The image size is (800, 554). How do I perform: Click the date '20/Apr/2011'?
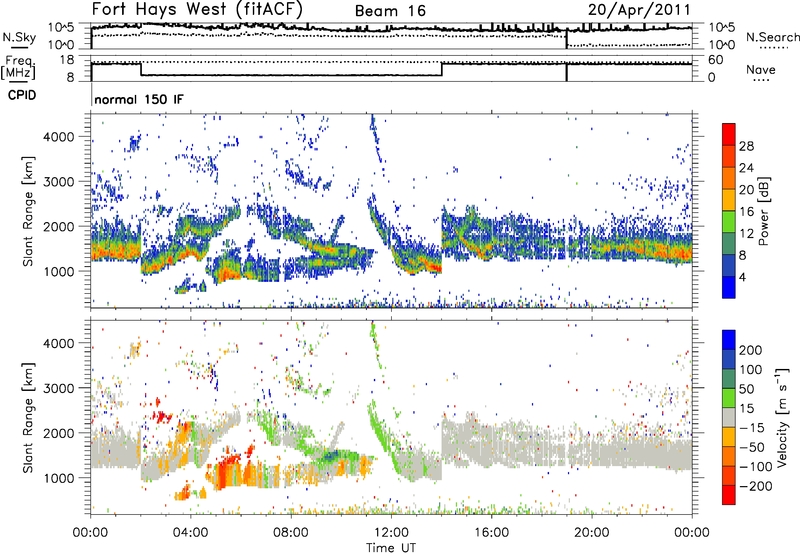coord(639,10)
